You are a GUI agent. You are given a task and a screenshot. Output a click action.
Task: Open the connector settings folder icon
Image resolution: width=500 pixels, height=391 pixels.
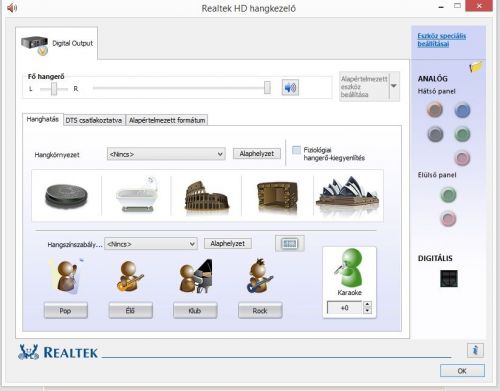pyautogui.click(x=475, y=67)
